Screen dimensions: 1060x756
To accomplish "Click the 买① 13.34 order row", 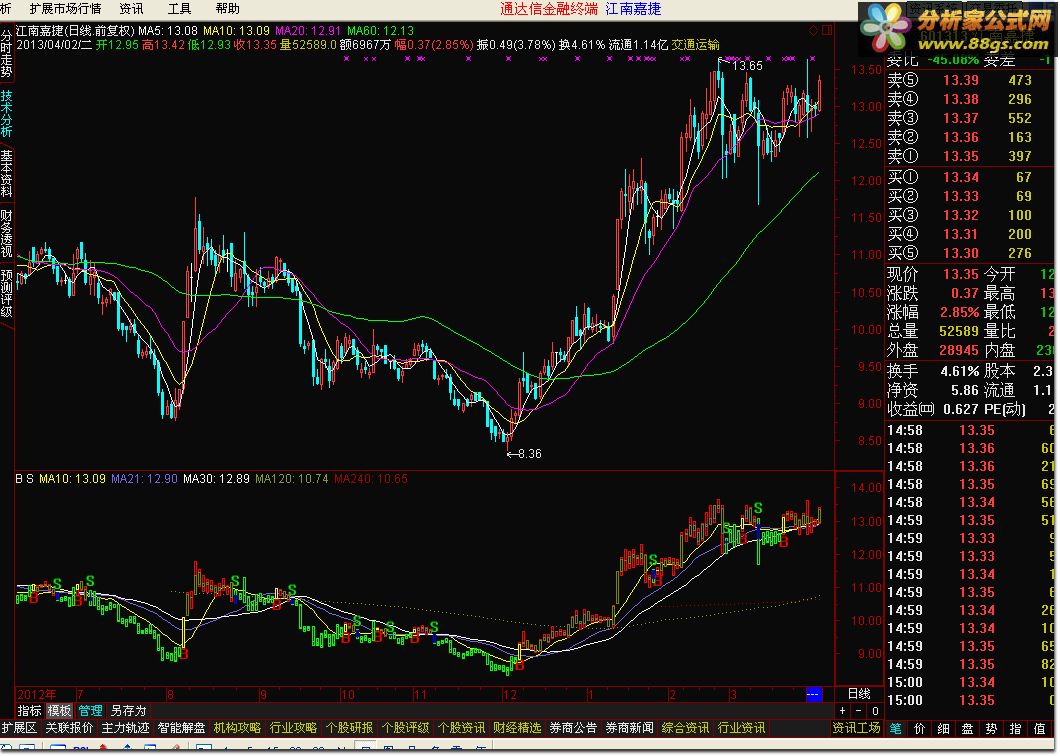I will pos(968,177).
